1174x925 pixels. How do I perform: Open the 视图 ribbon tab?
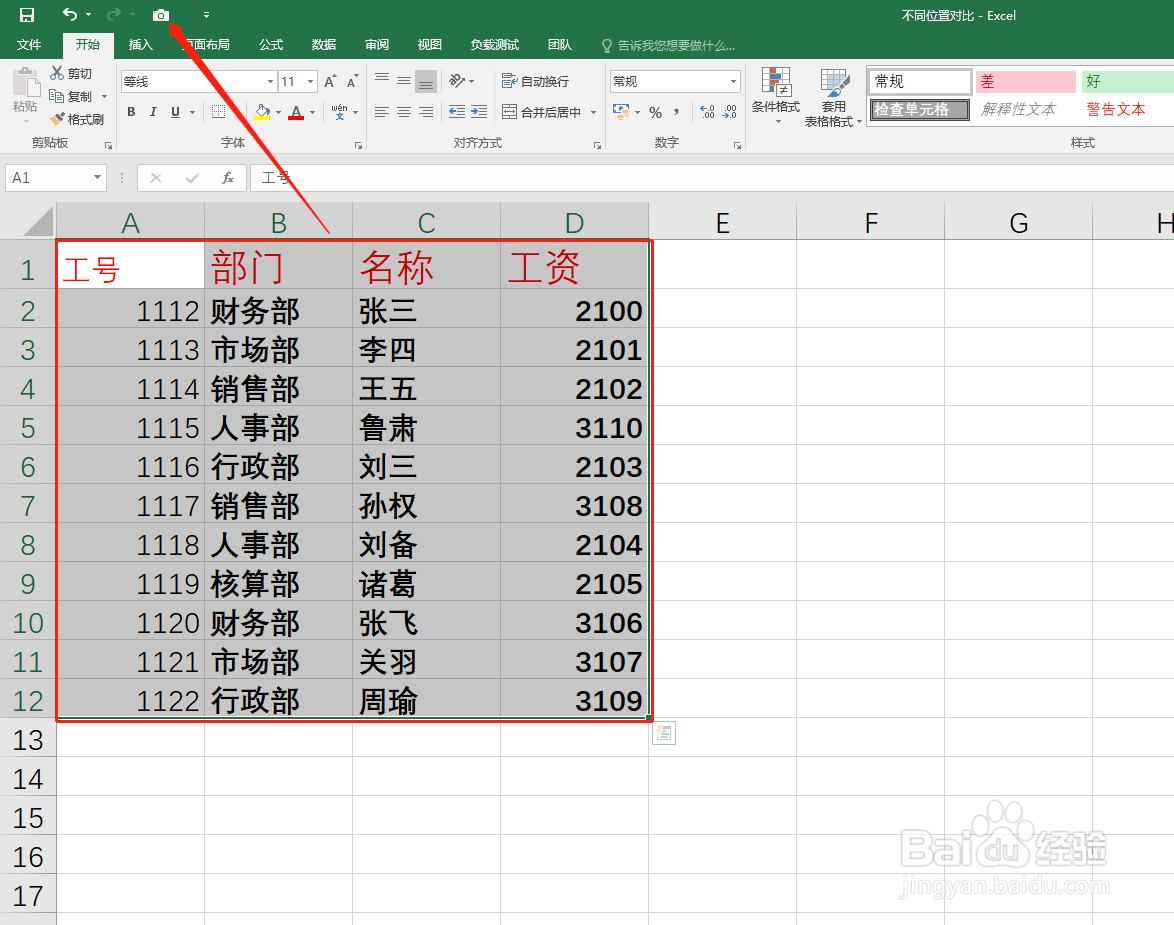[429, 44]
